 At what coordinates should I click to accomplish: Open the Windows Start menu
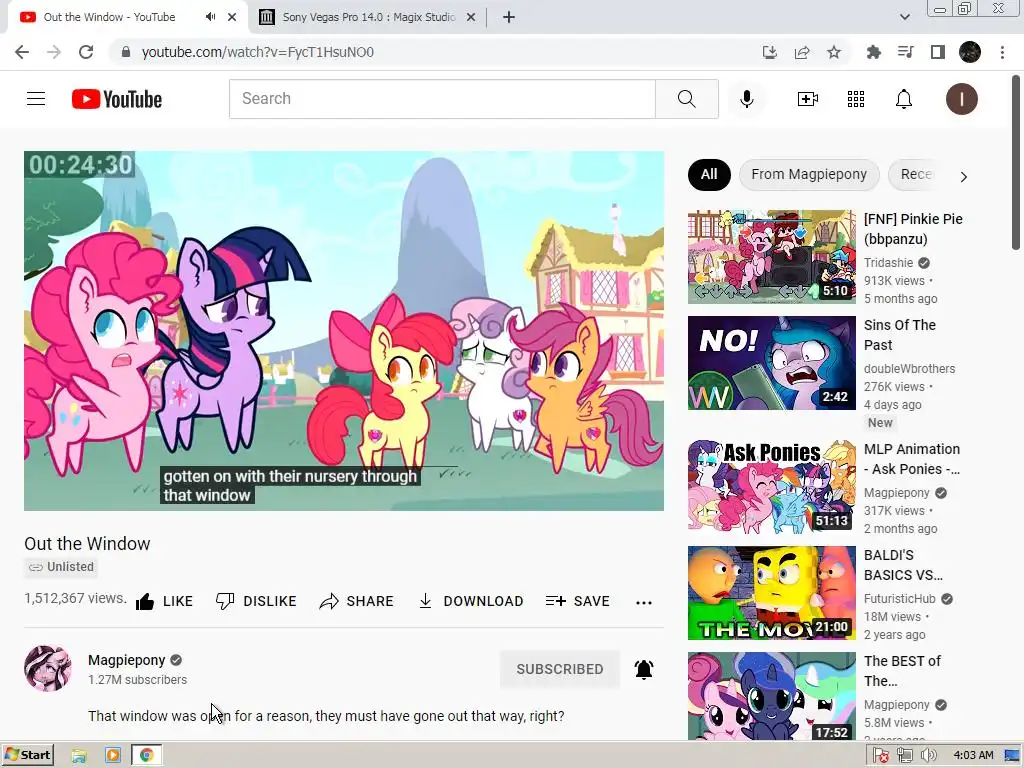[27, 756]
